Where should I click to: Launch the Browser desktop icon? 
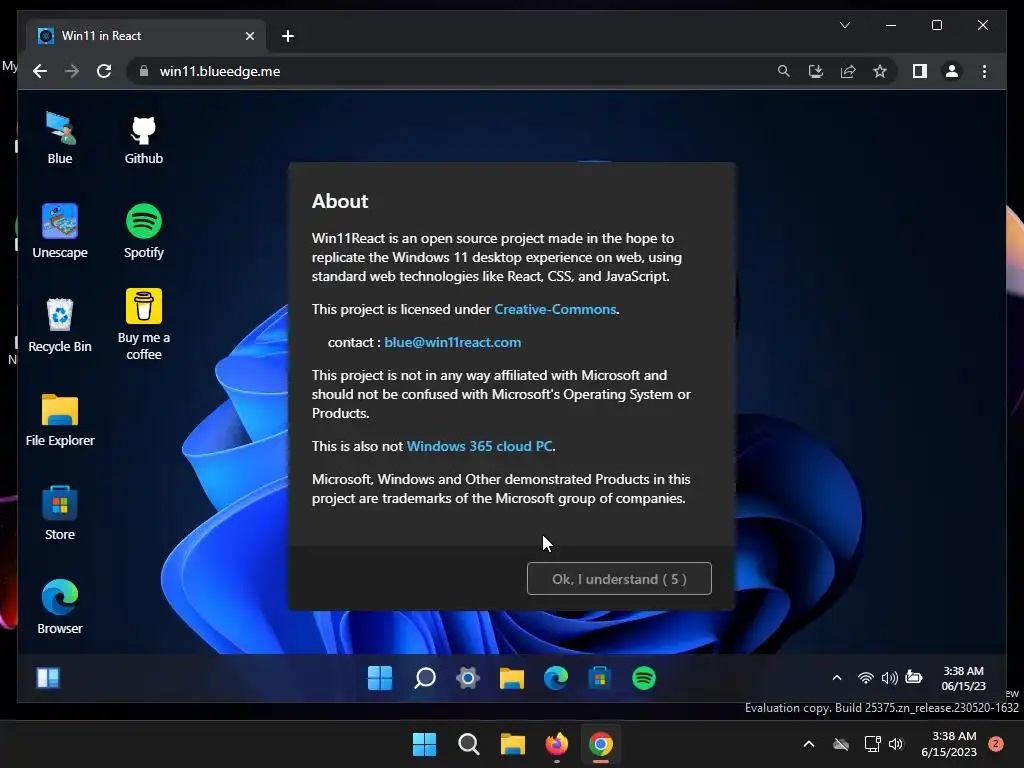[60, 607]
